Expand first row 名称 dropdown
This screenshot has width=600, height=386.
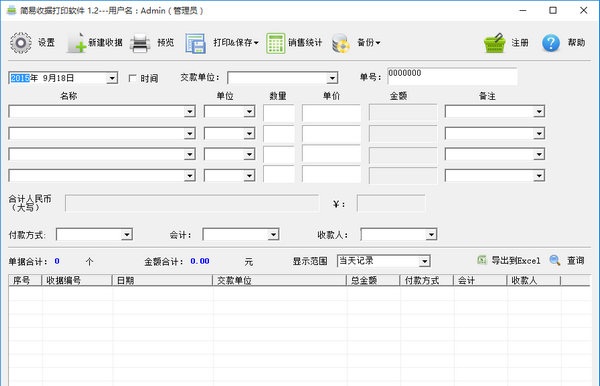190,112
